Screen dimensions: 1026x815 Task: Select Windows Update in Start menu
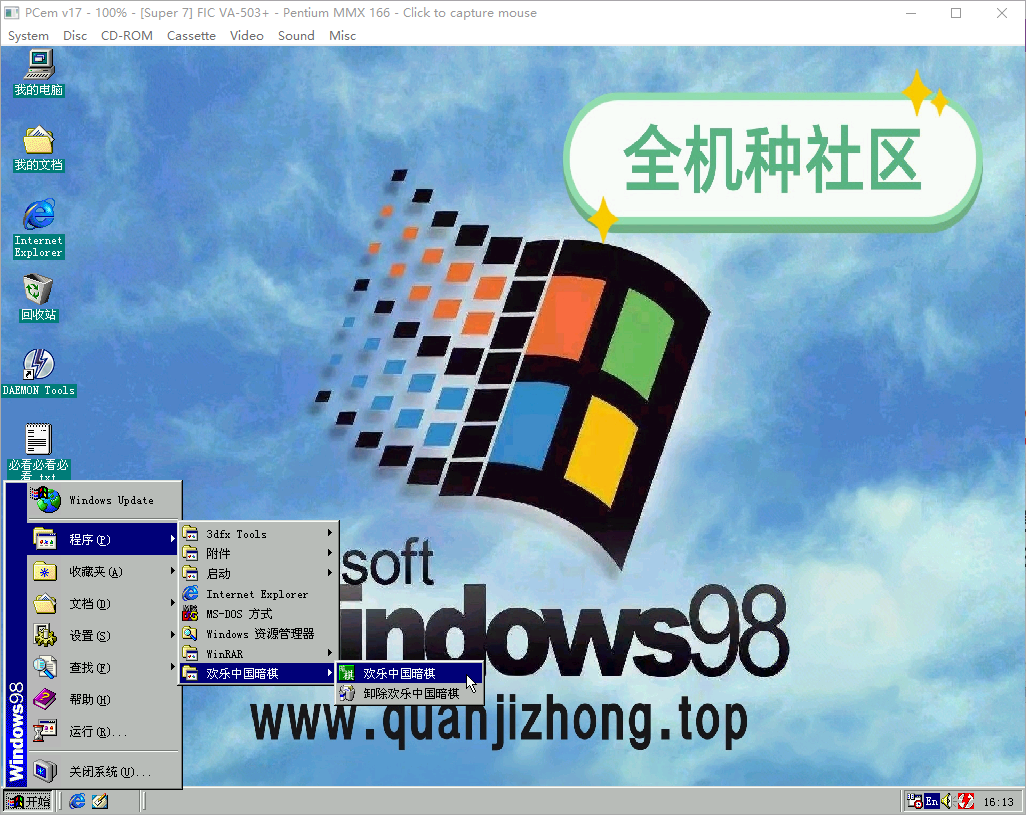pyautogui.click(x=104, y=500)
